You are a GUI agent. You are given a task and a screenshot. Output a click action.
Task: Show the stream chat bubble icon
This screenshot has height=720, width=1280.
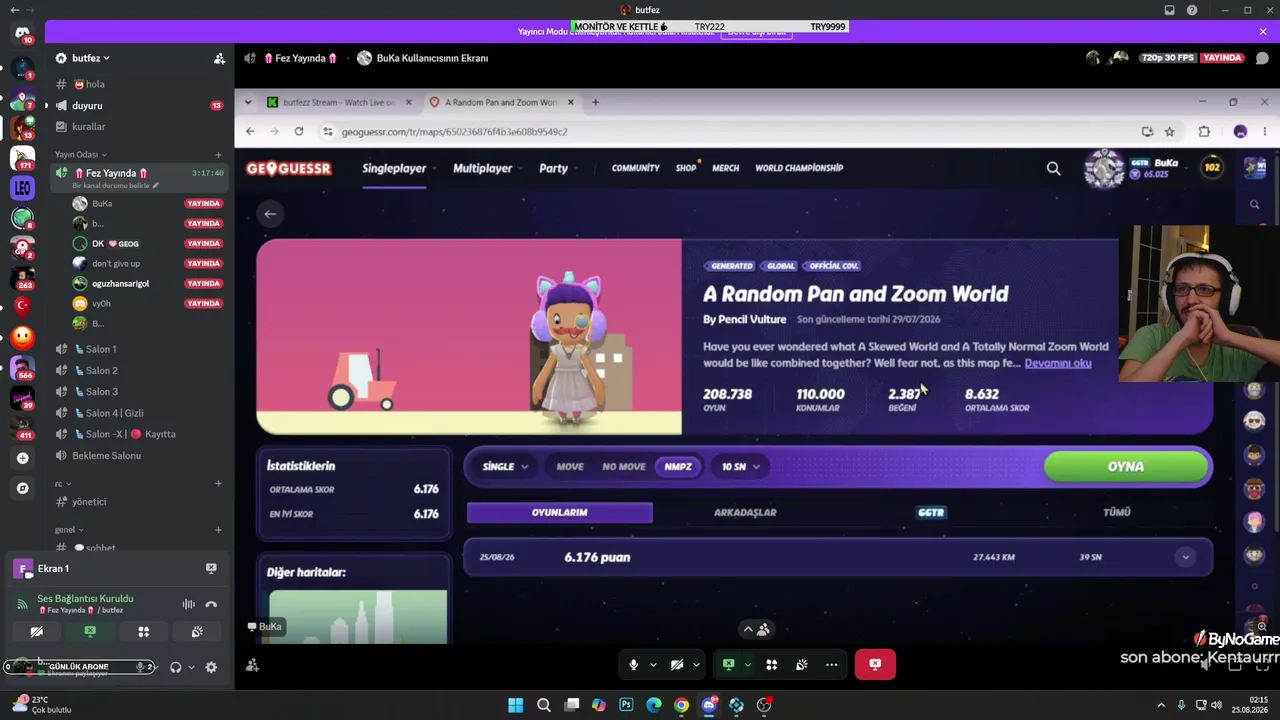(x=1262, y=58)
